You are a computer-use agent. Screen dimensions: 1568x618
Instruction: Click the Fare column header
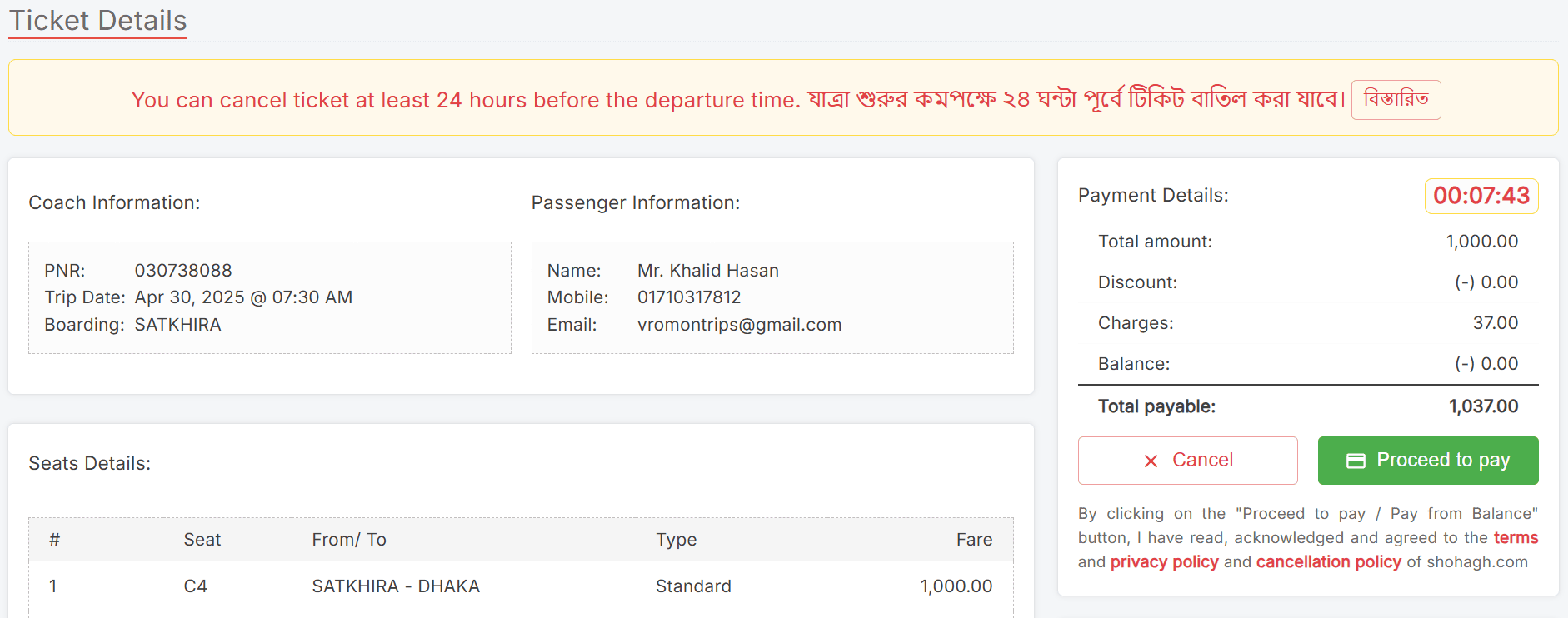tap(974, 540)
